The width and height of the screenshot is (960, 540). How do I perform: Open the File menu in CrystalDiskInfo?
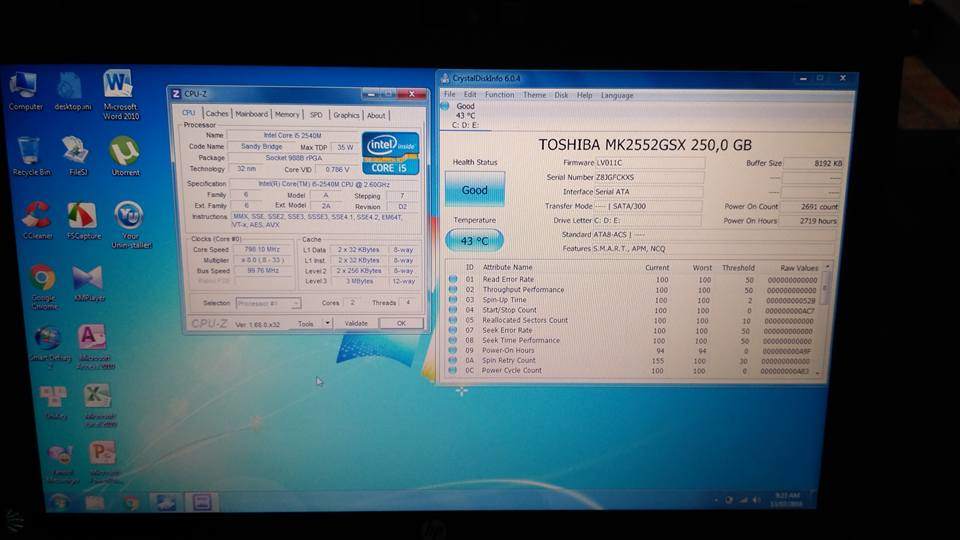pos(449,94)
